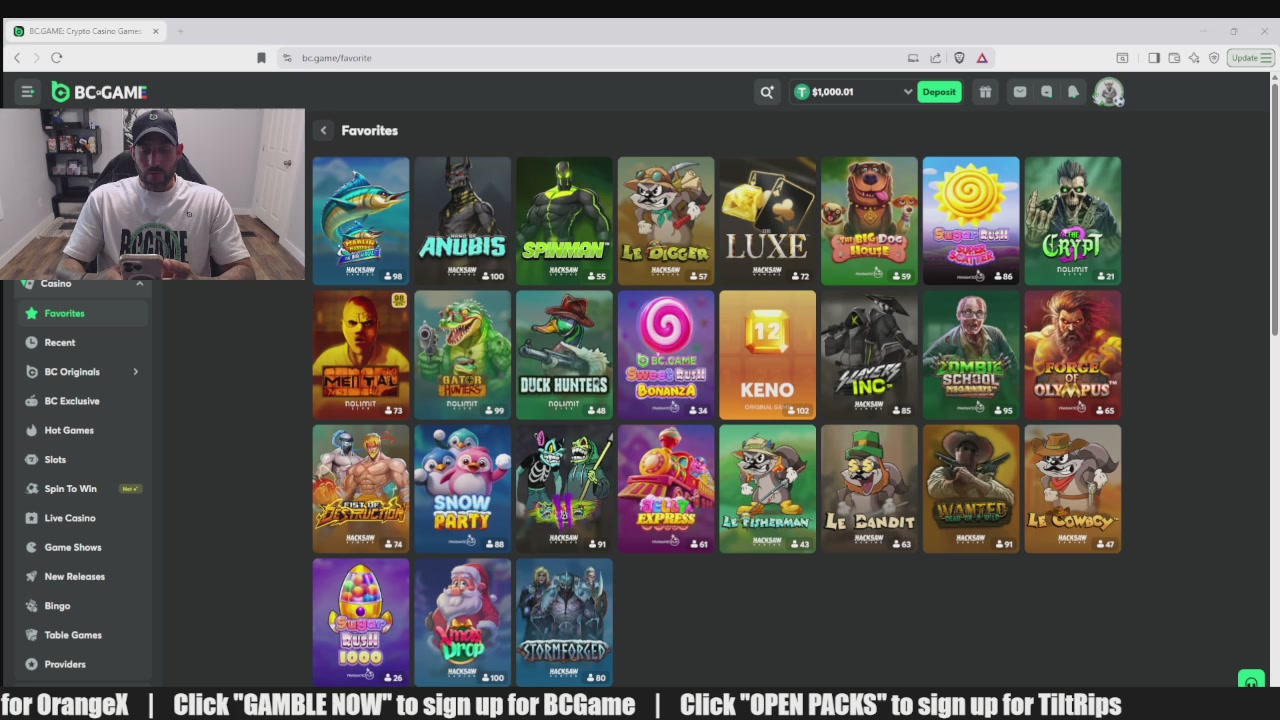Viewport: 1280px width, 720px height.
Task: Open the Hand of Anubis game thumbnail
Action: click(x=462, y=221)
